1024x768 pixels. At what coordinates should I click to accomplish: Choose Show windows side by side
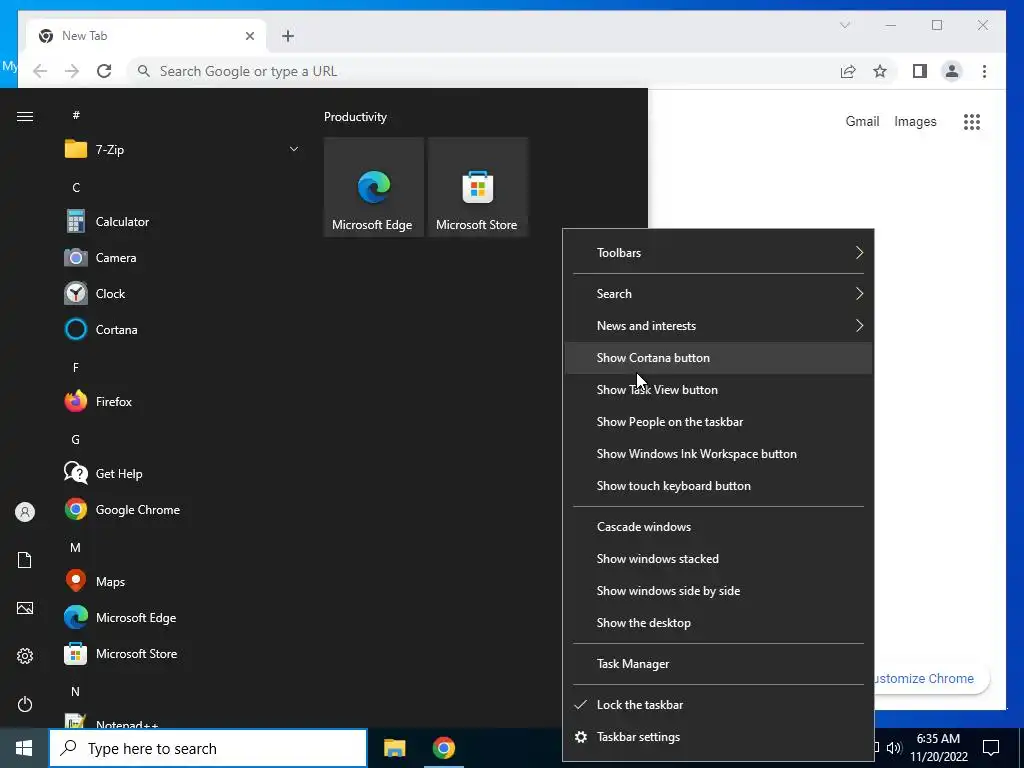click(718, 591)
